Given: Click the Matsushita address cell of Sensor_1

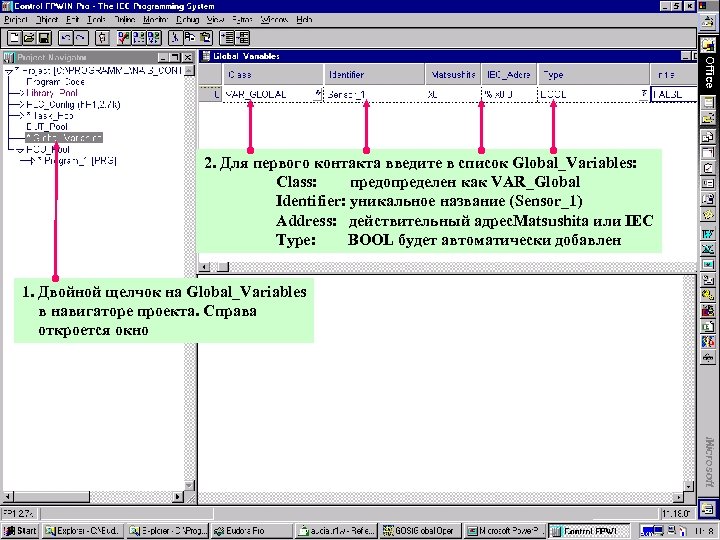Looking at the screenshot, I should [x=453, y=94].
